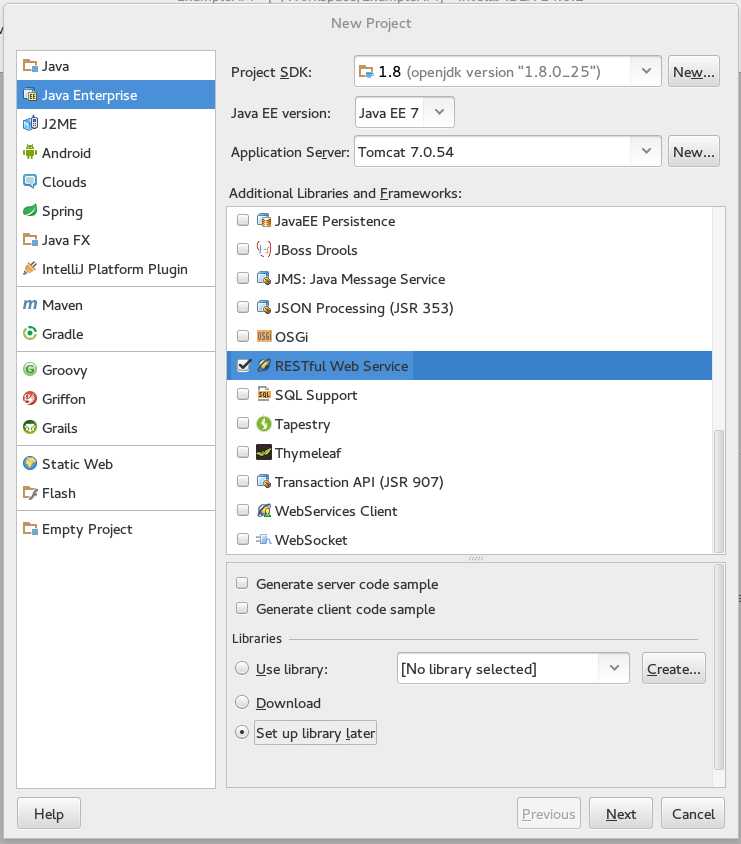This screenshot has height=844, width=741.
Task: Click the Android robot icon
Action: coord(30,153)
